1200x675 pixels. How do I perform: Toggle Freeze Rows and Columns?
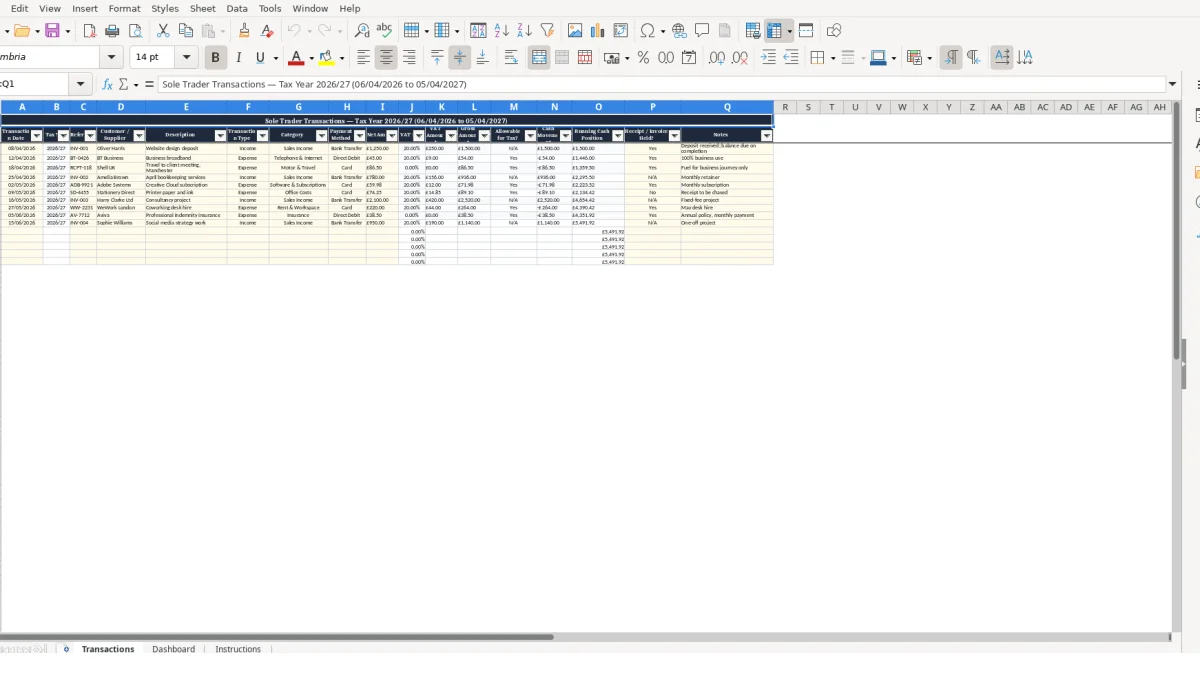coord(775,31)
